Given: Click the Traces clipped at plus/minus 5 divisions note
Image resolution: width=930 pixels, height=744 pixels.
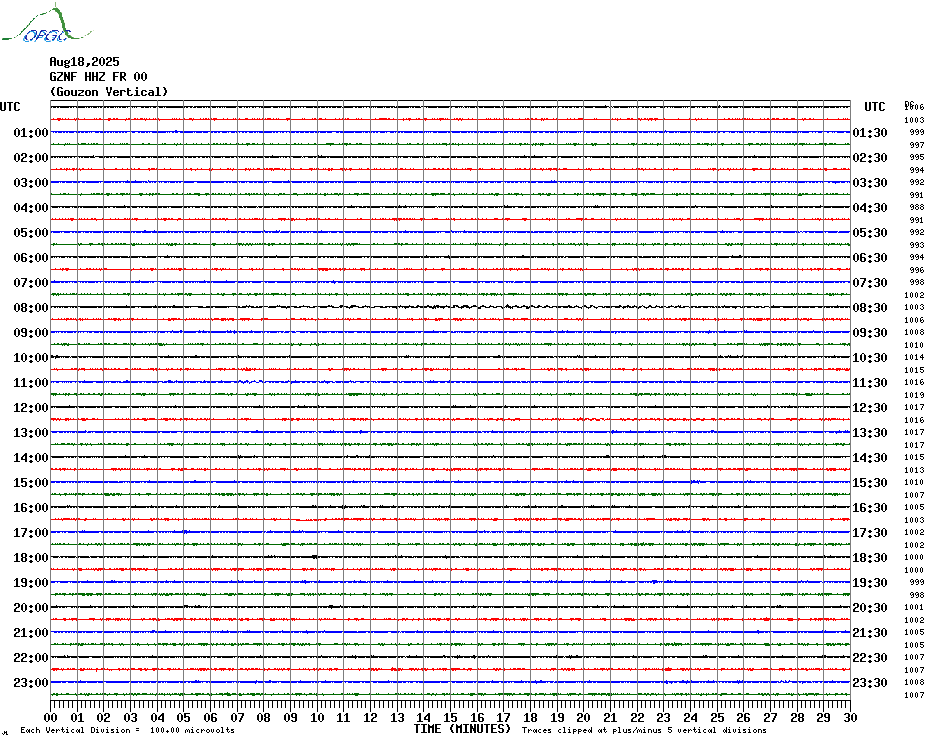Looking at the screenshot, I should (x=644, y=730).
